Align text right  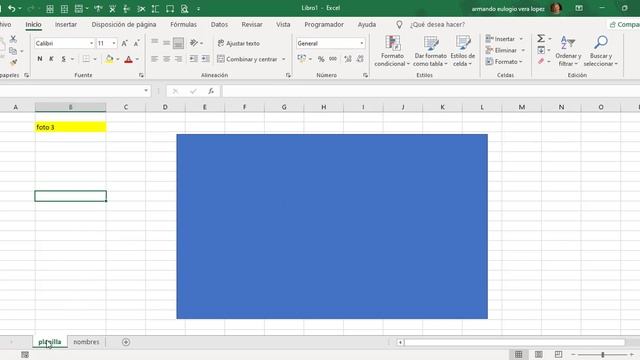[x=178, y=59]
